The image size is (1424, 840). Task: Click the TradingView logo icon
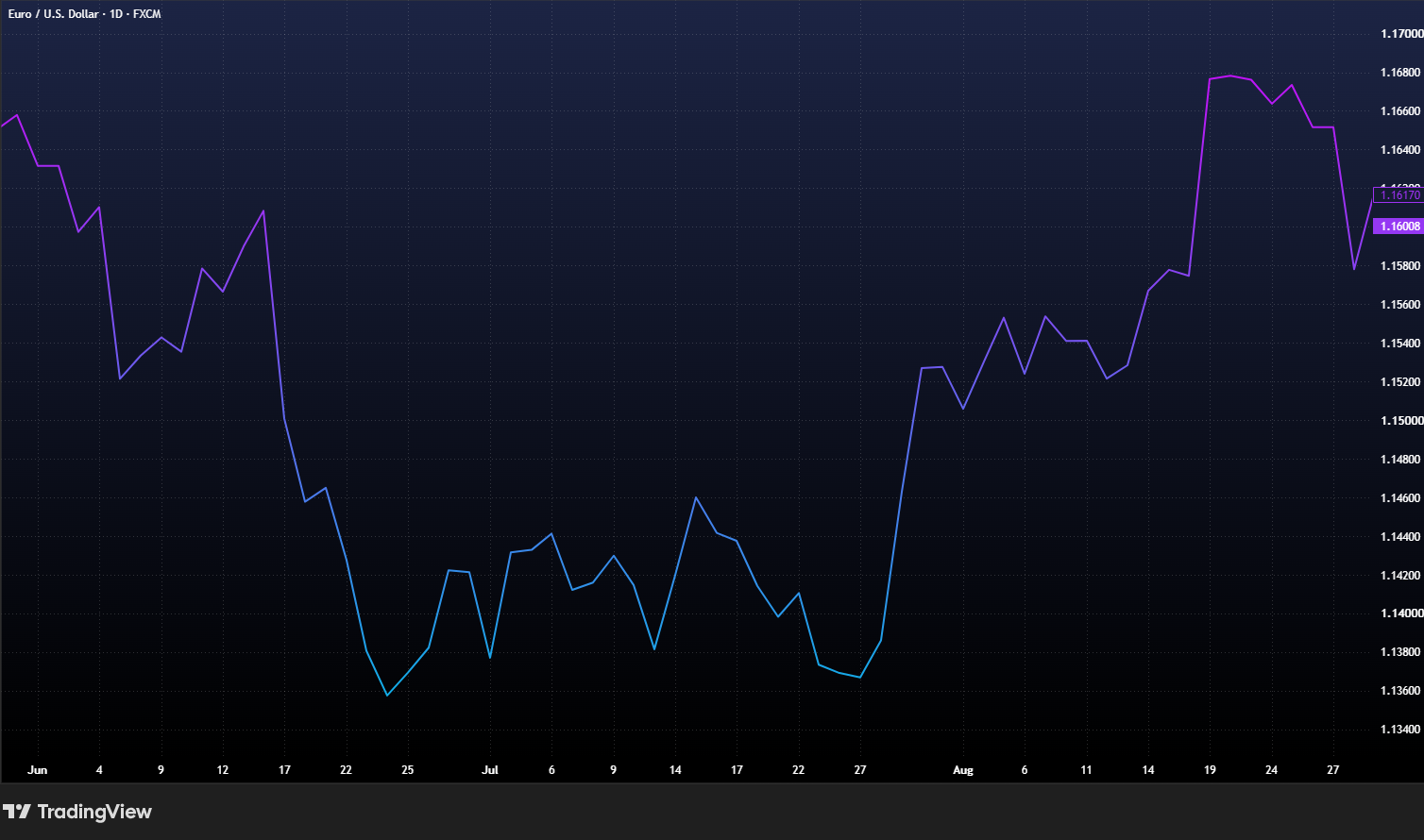(17, 812)
